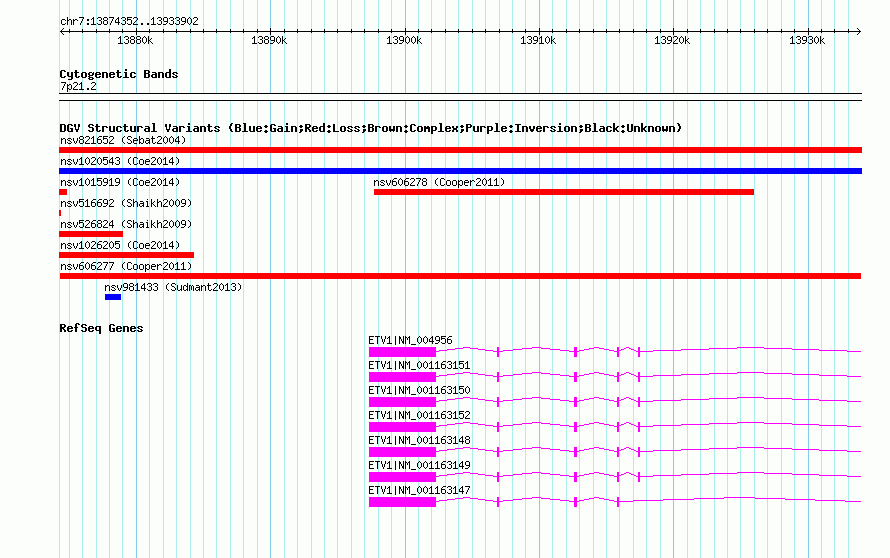Click the ETV1|NM_001163149 transcript label
This screenshot has height=558, width=890.
(419, 465)
